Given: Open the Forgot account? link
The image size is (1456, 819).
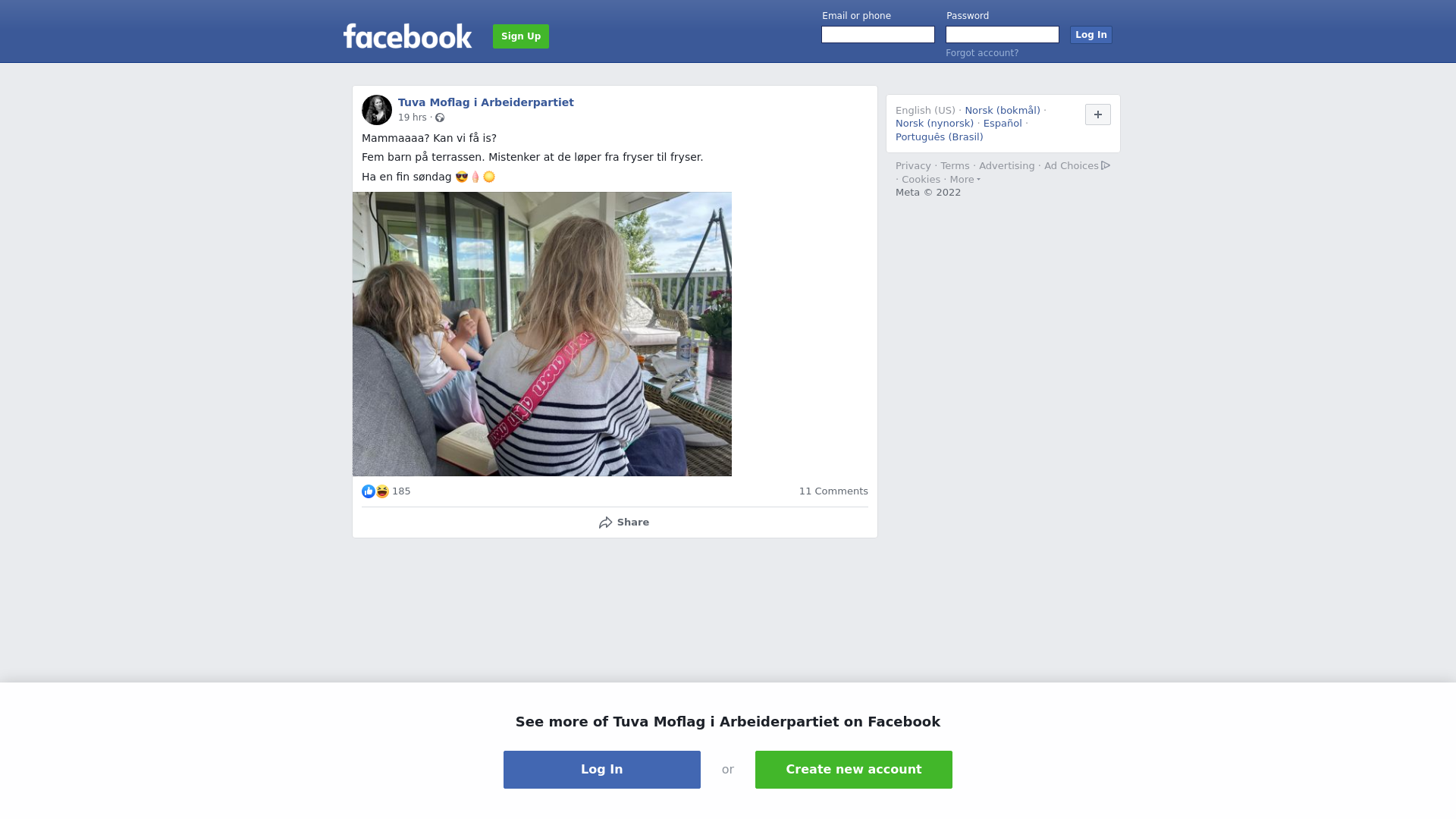Looking at the screenshot, I should pos(982,53).
